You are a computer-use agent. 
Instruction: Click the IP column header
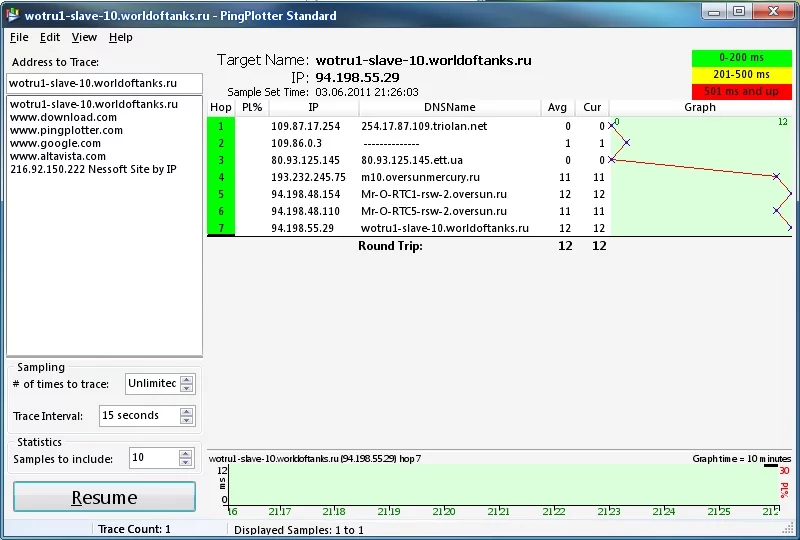[x=314, y=108]
